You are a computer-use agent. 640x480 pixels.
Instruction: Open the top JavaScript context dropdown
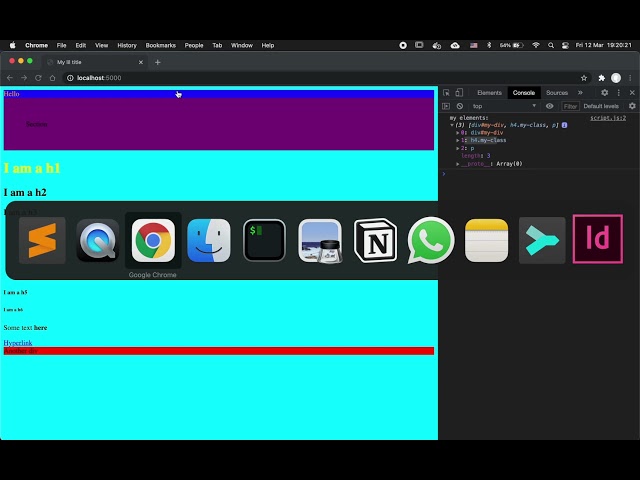tap(503, 106)
